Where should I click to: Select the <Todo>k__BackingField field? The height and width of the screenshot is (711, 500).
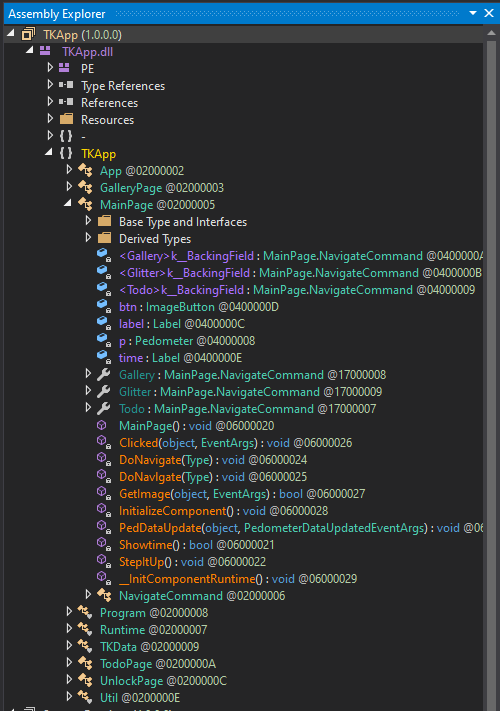coord(297,290)
